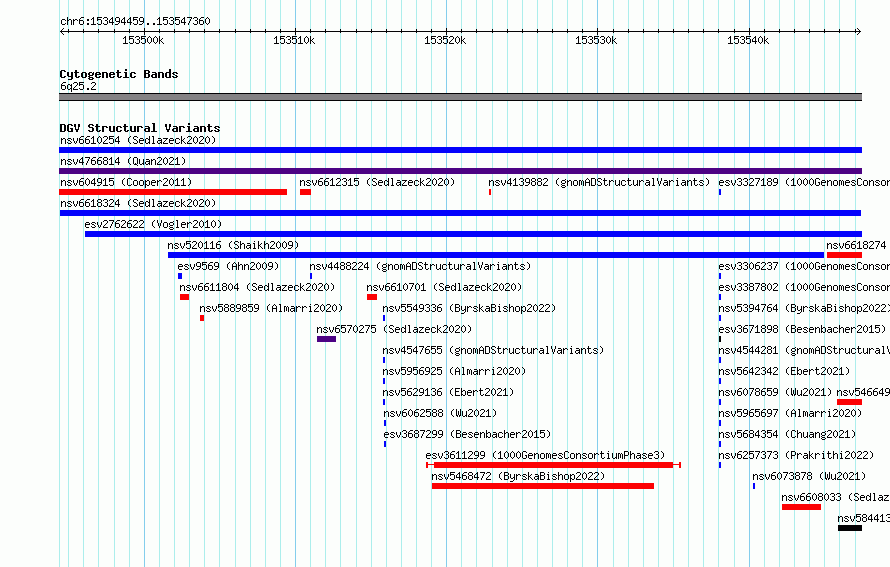This screenshot has width=890, height=567.
Task: Click the purple nsv4766814 variant bar
Action: pyautogui.click(x=460, y=171)
